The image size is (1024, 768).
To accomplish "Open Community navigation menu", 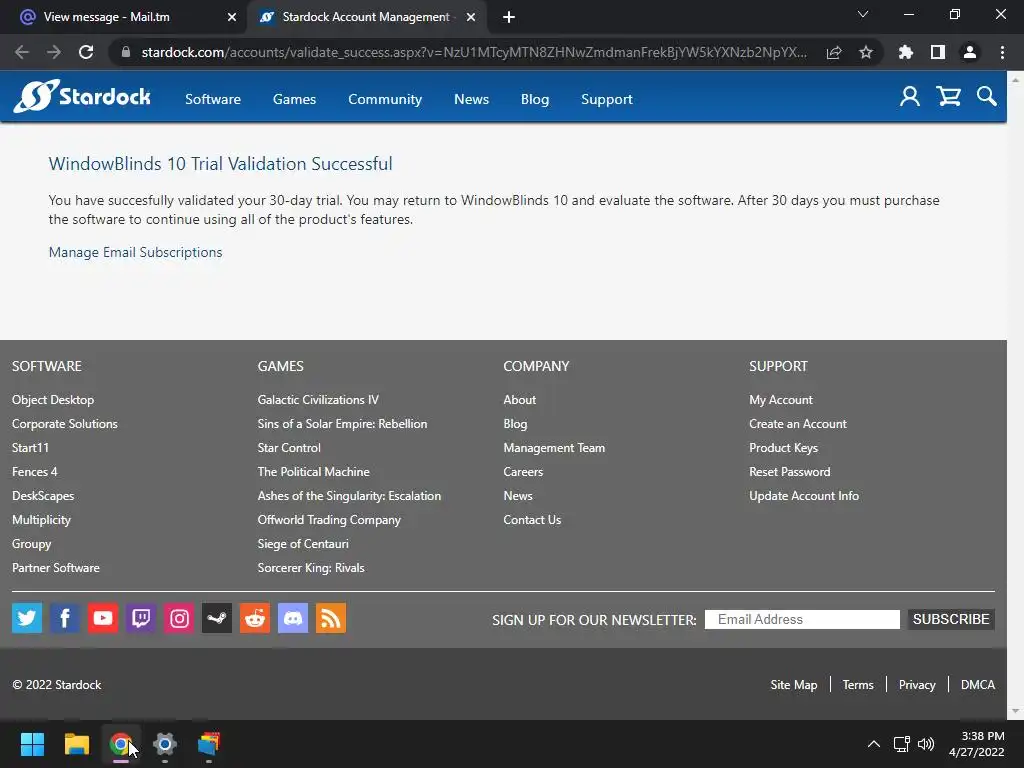I will point(385,99).
